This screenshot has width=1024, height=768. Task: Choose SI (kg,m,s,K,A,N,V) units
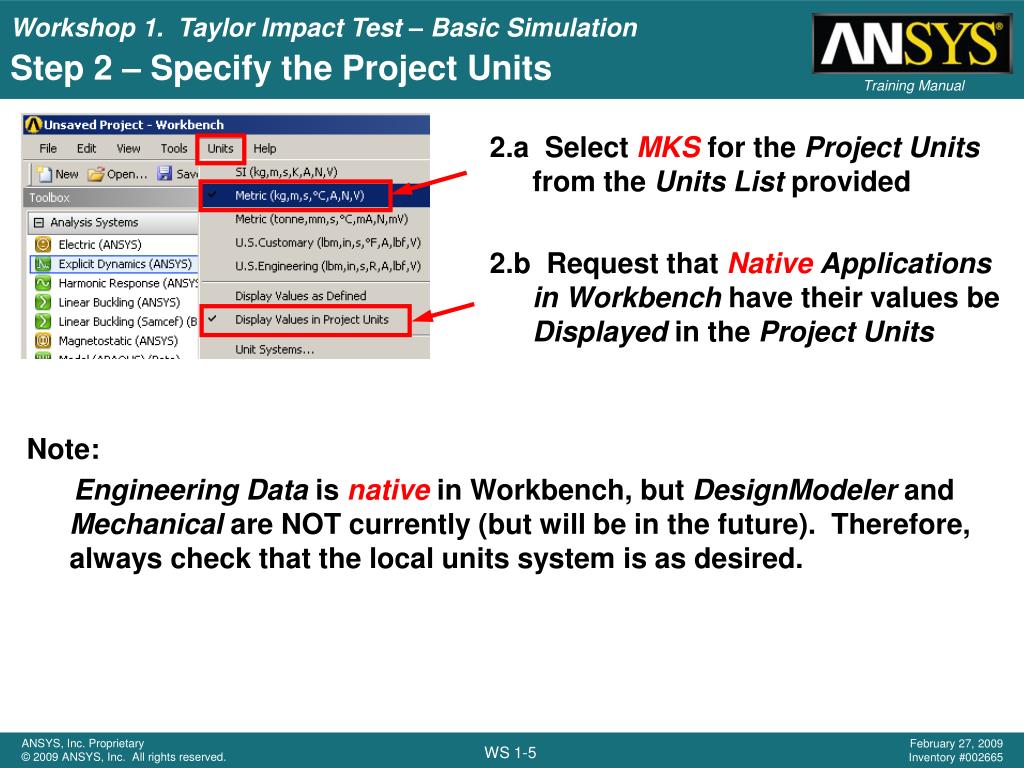(x=314, y=172)
